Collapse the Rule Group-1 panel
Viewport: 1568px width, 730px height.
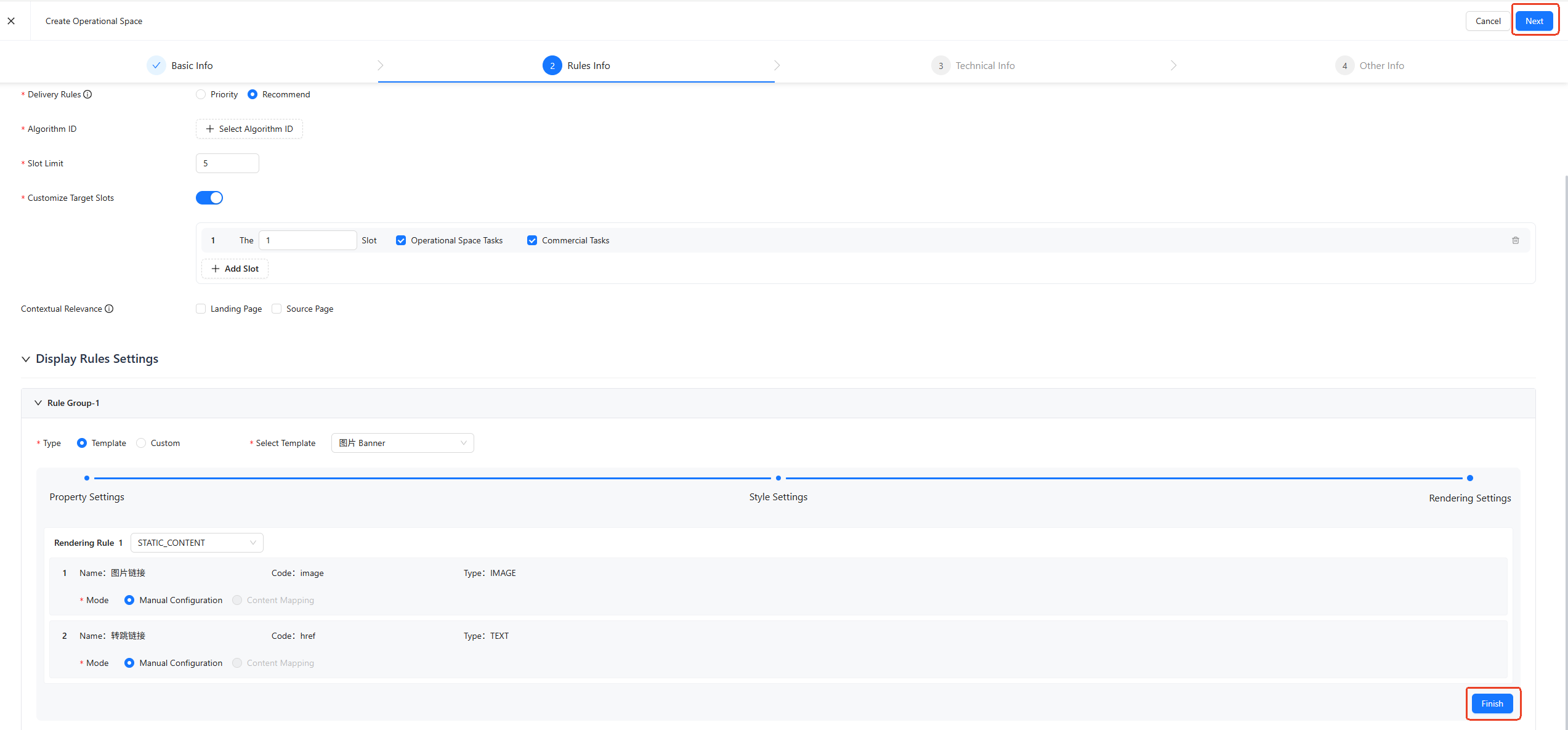(x=38, y=403)
